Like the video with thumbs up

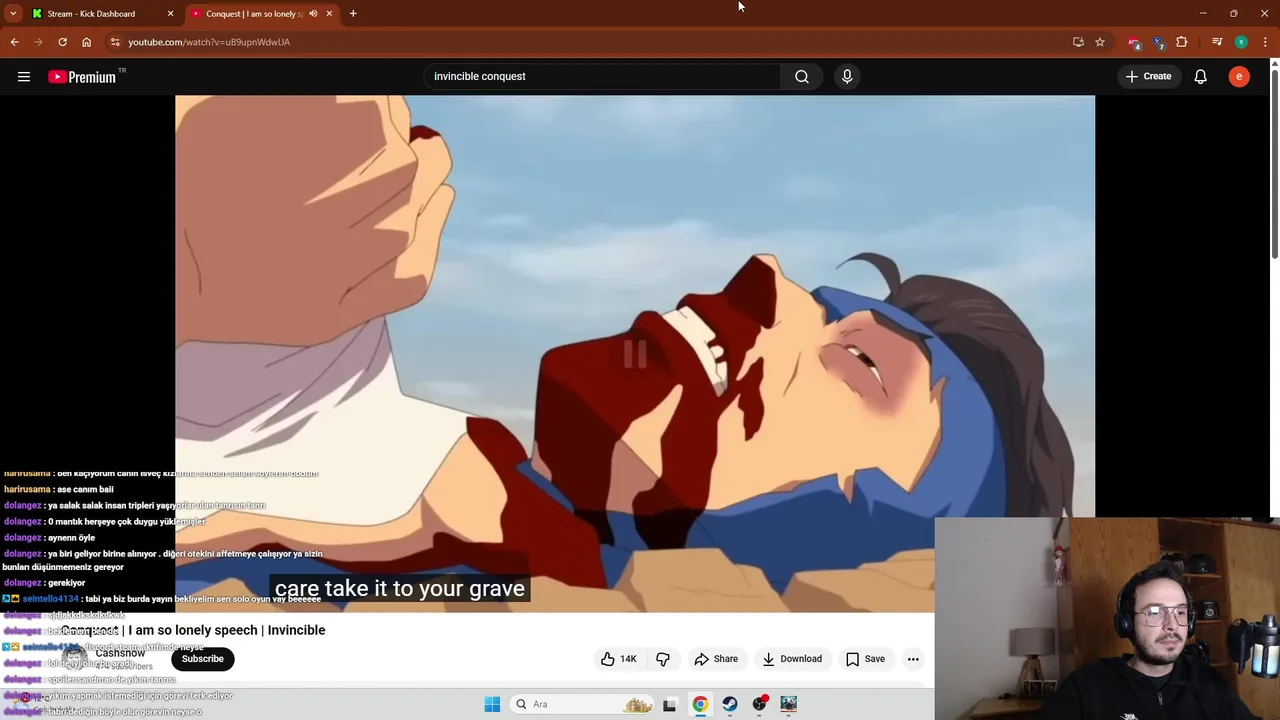coord(618,659)
